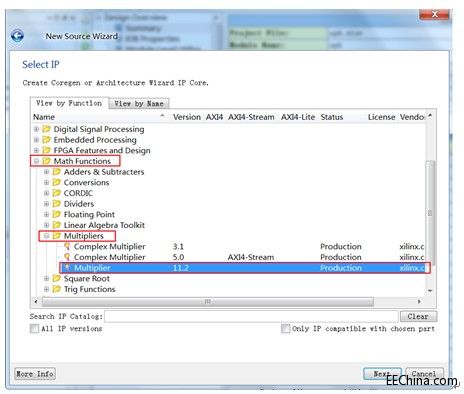Select the Multiplier version 11.2 row
Viewport: 464px width, 394px height.
point(245,268)
